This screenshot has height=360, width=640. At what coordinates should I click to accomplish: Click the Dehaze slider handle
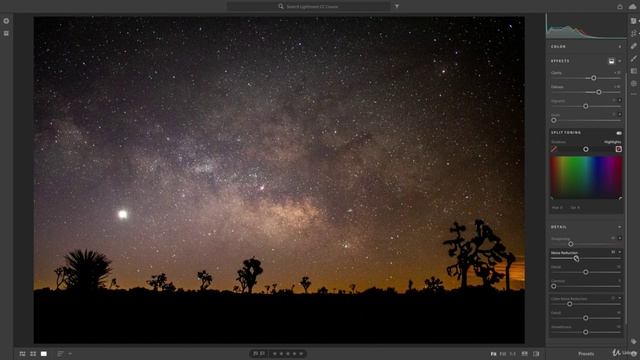599,92
